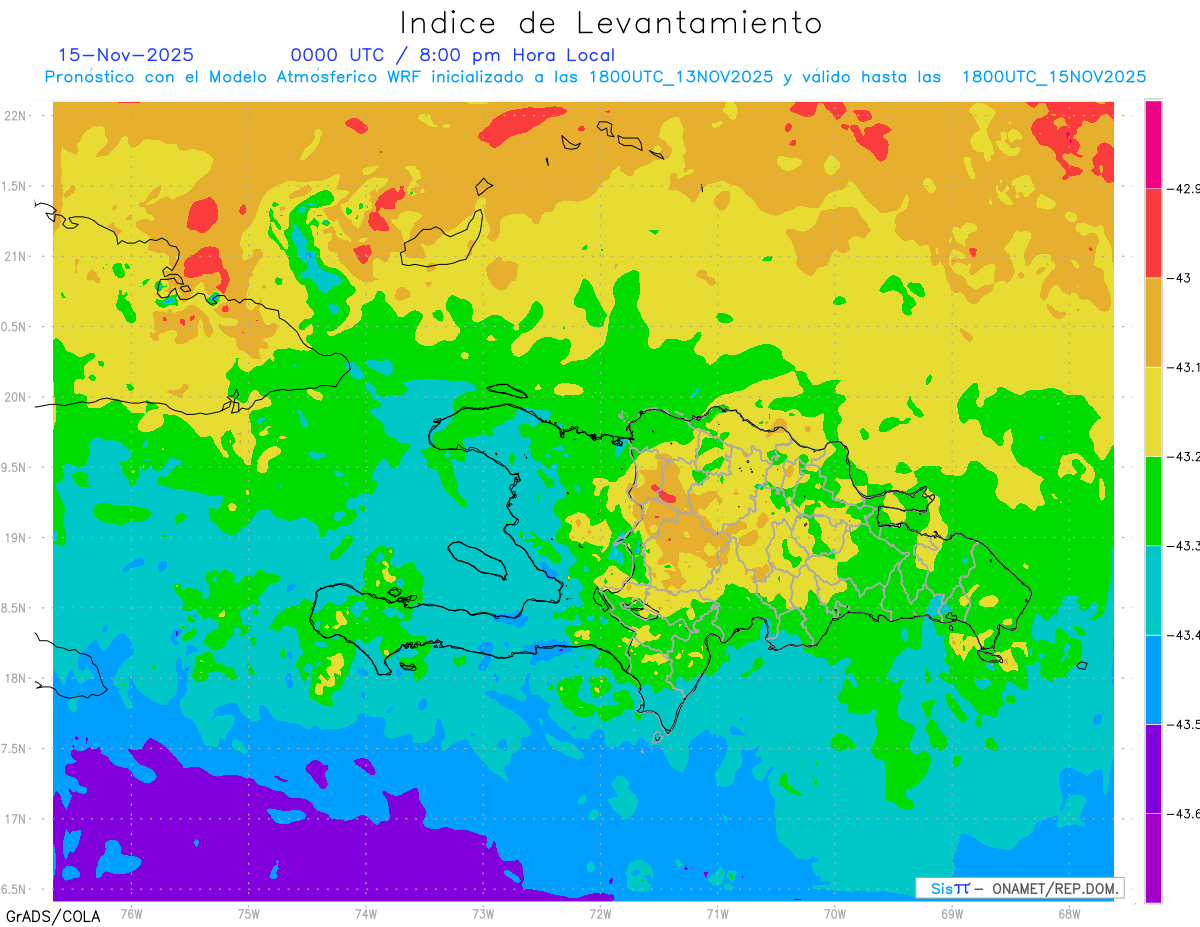Click the title 'Indice de Levantamiento'

pyautogui.click(x=611, y=23)
